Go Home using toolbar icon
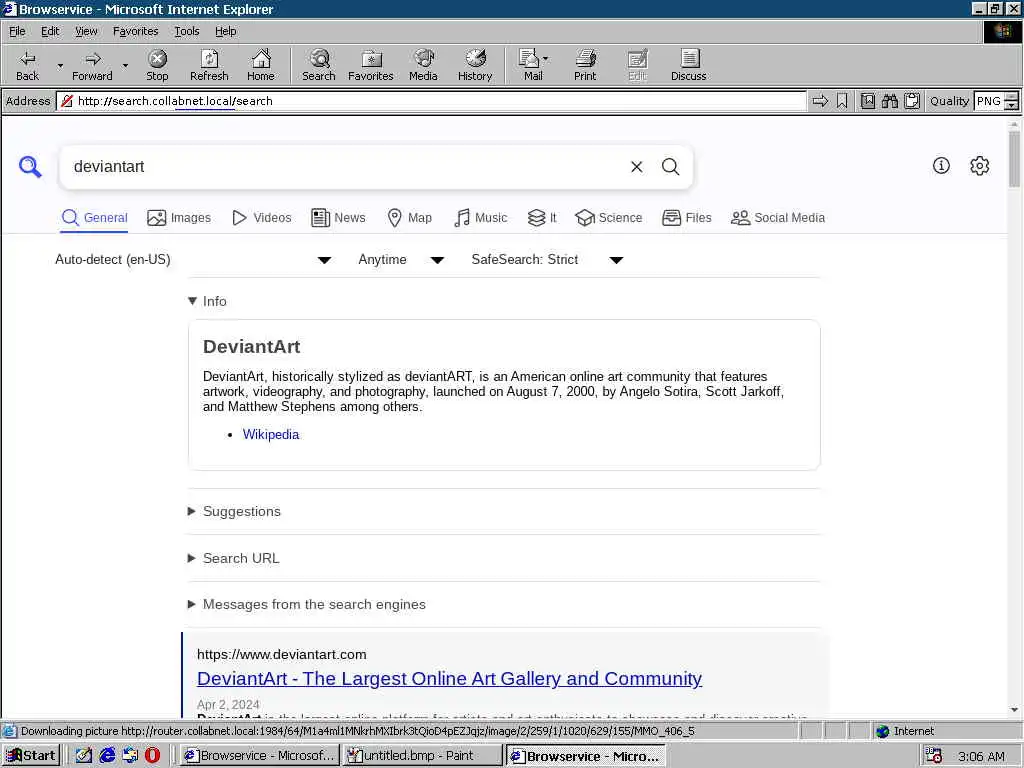The image size is (1024, 768). tap(261, 65)
